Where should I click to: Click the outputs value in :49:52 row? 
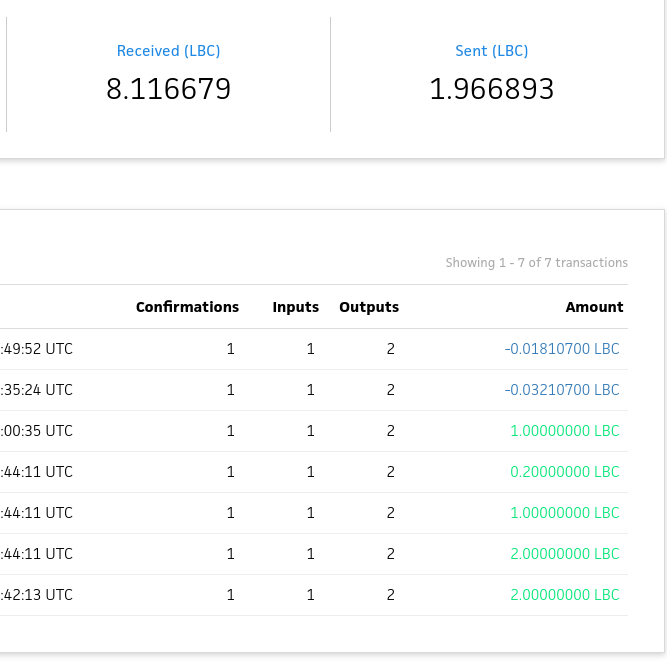[x=390, y=349]
